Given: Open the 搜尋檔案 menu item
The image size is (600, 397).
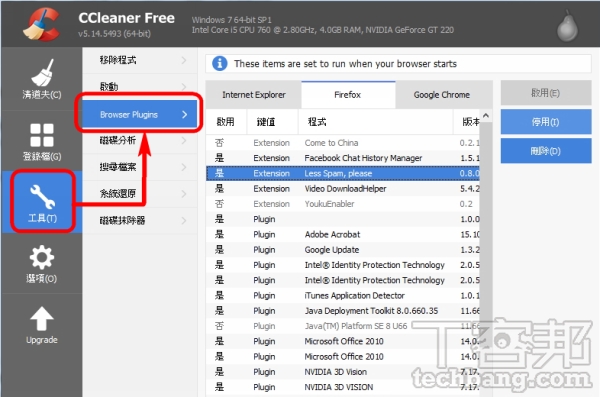Looking at the screenshot, I should pyautogui.click(x=140, y=167).
